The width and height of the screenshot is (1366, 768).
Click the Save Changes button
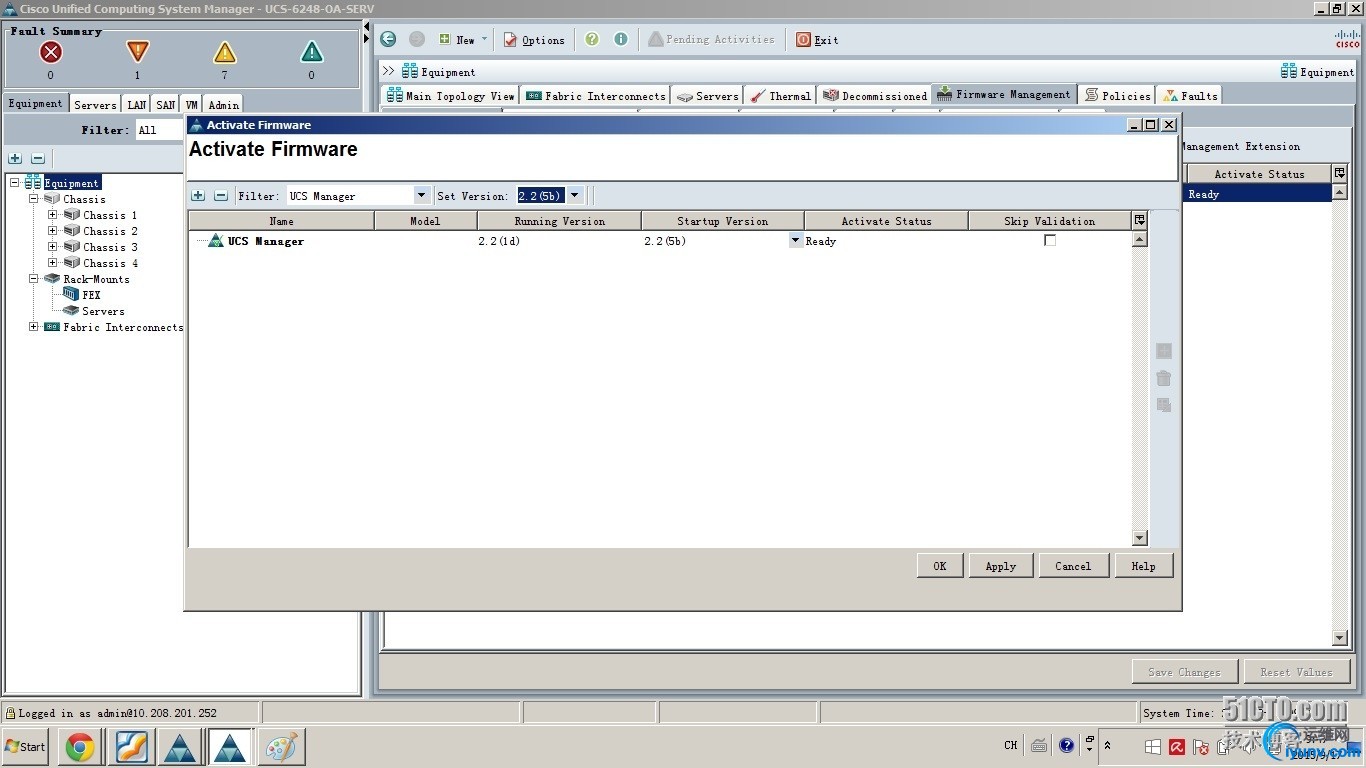tap(1185, 672)
